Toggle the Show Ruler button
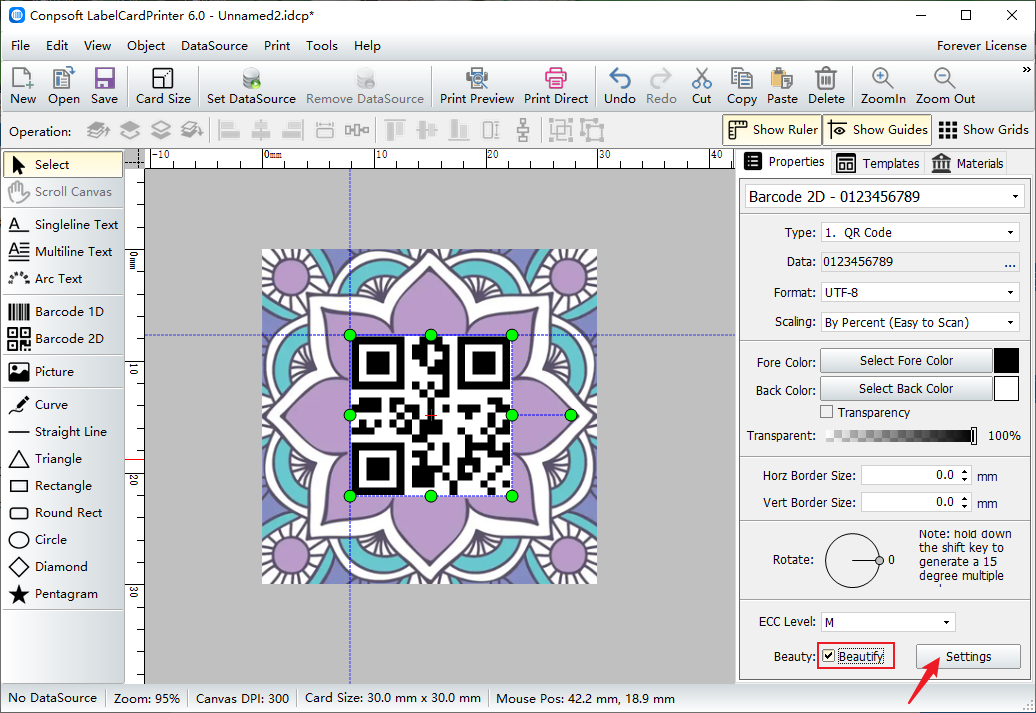Screen dimensions: 1036x713 pyautogui.click(x=772, y=130)
